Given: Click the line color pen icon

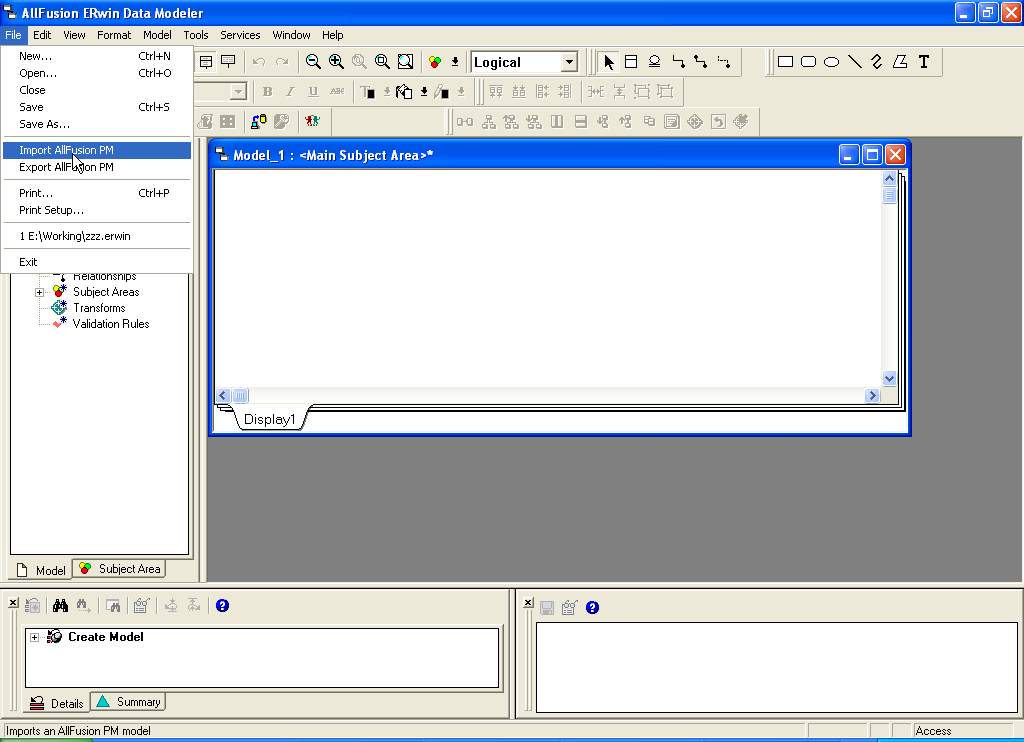Looking at the screenshot, I should [441, 92].
